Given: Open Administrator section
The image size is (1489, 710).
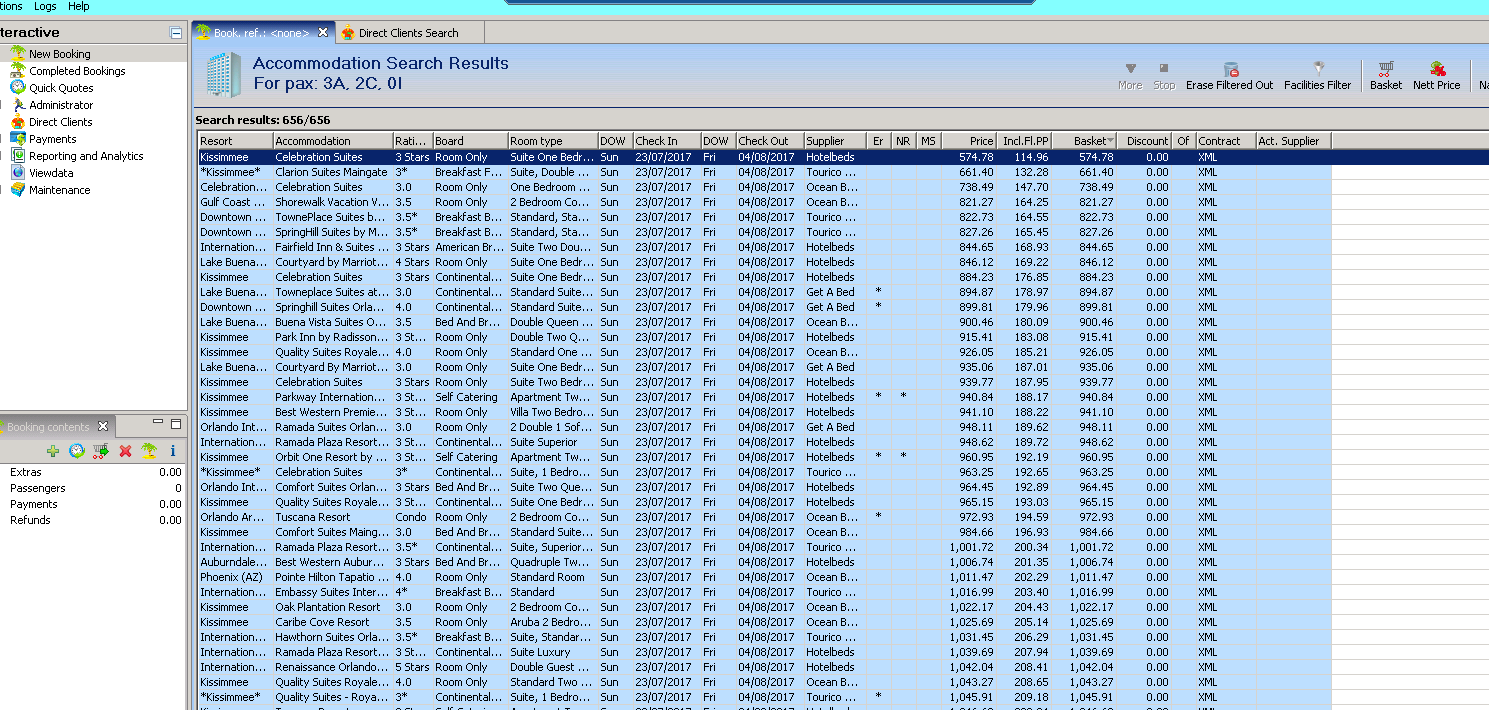Looking at the screenshot, I should [x=61, y=105].
